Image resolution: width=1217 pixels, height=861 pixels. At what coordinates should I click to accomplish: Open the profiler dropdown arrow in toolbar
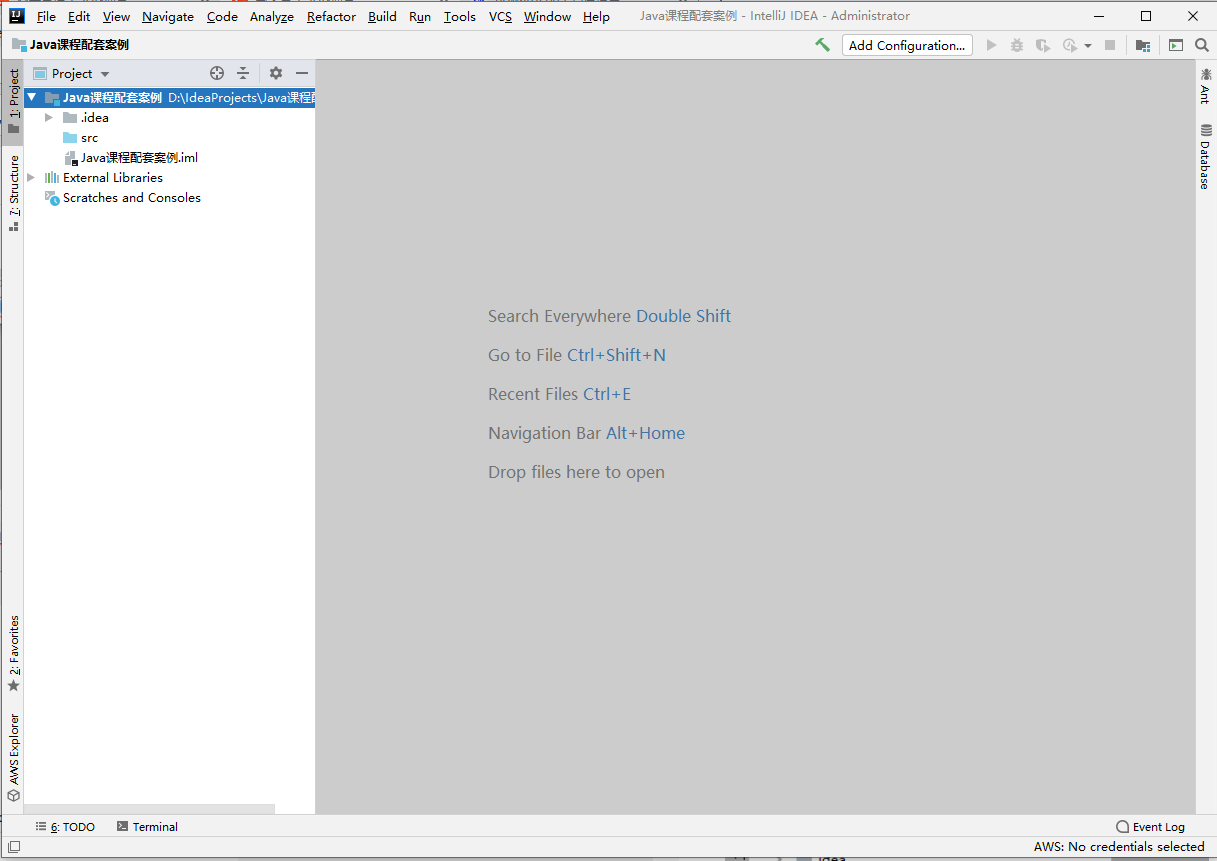pyautogui.click(x=1088, y=46)
